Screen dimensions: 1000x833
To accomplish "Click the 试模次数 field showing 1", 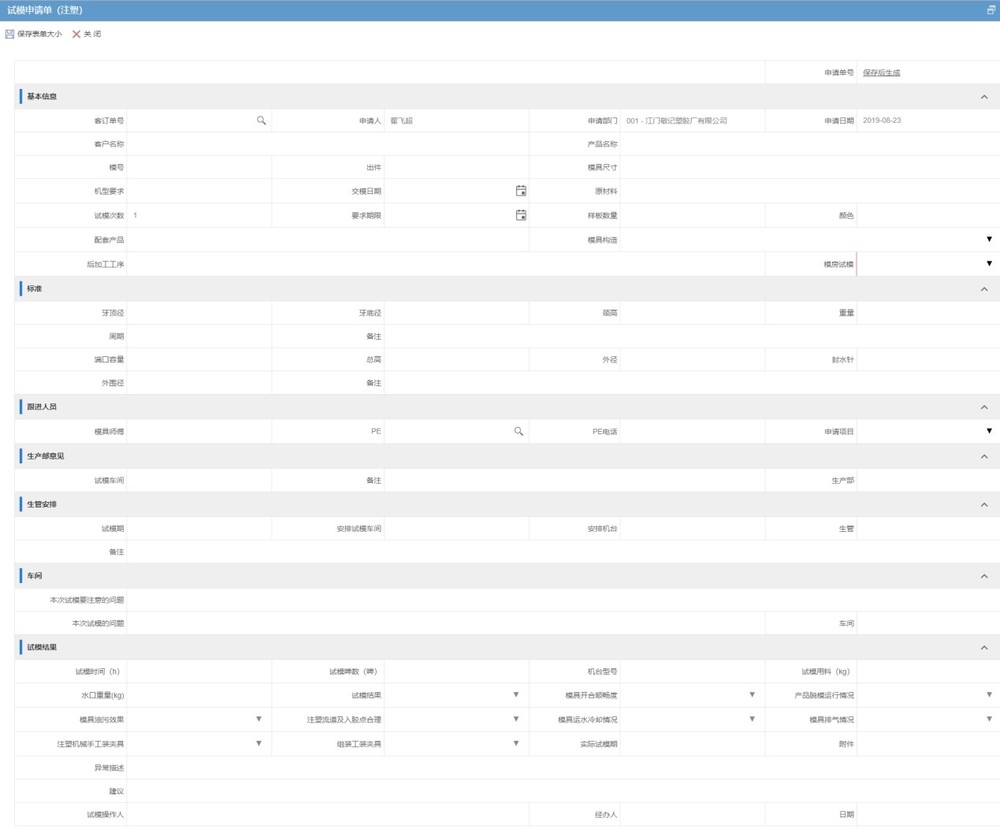I will click(x=199, y=216).
